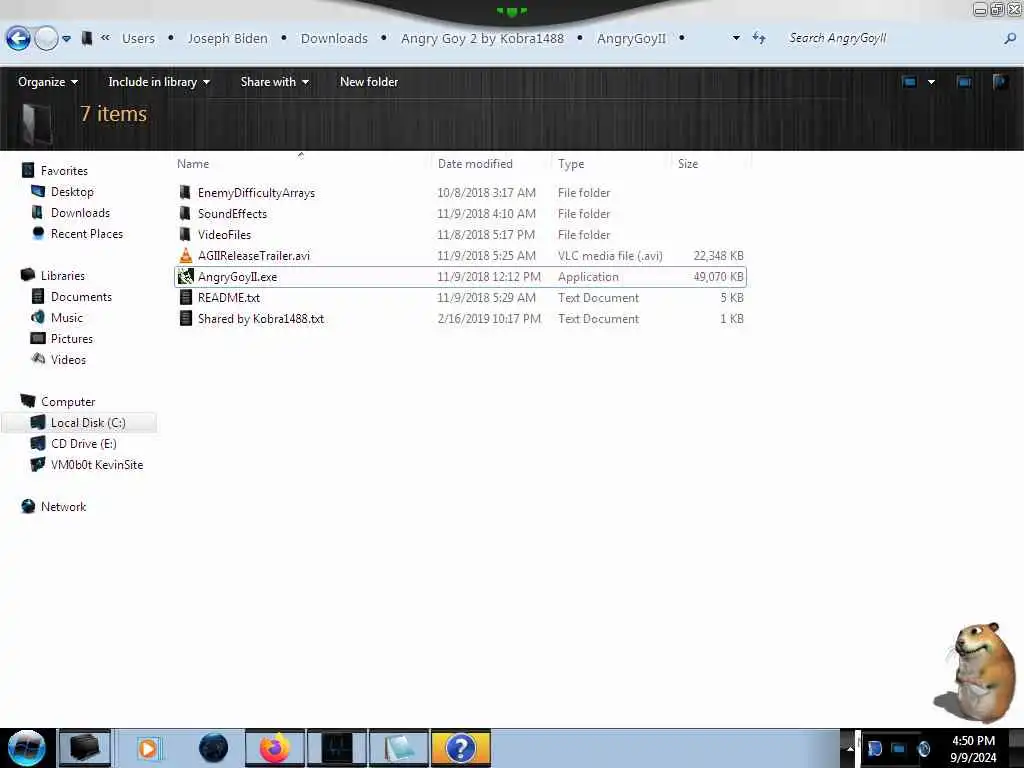
Task: Click the dark window taskbar icon
Action: (x=337, y=748)
